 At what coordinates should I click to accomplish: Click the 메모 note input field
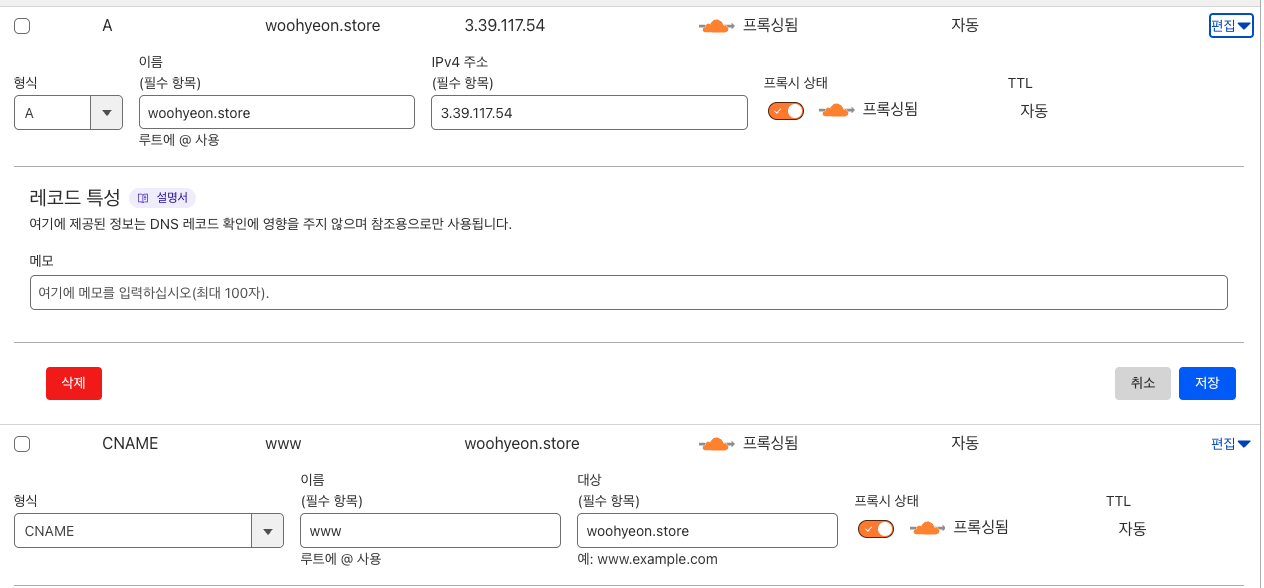(x=629, y=293)
